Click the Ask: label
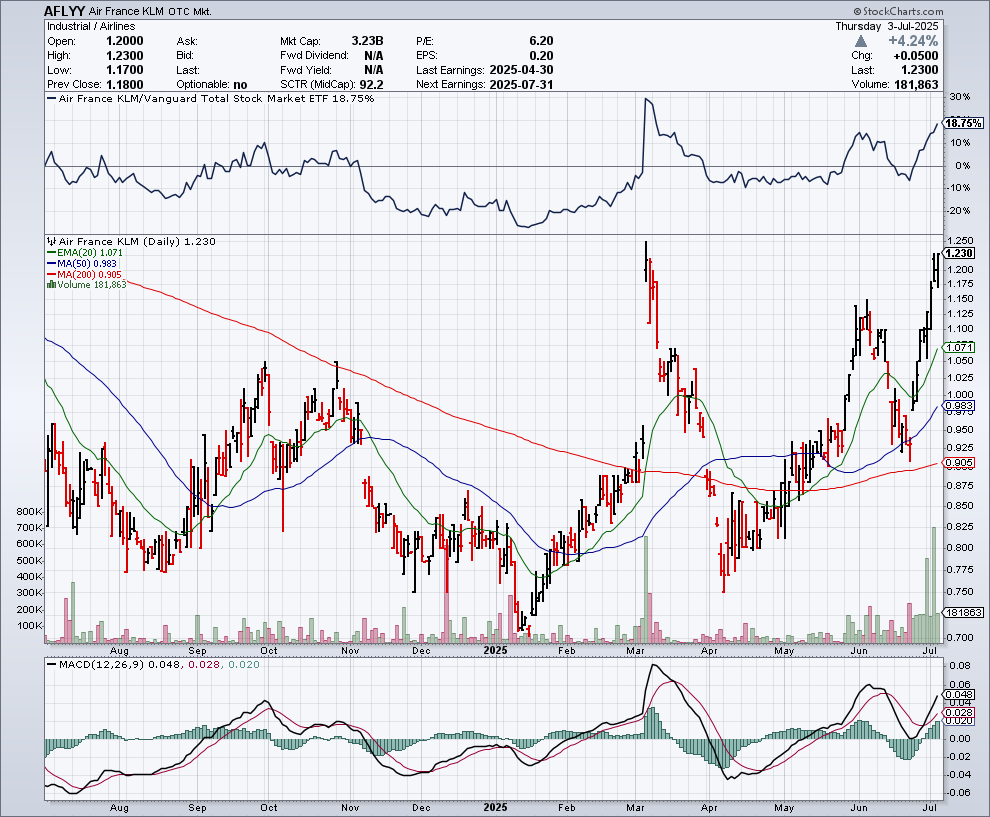 187,41
